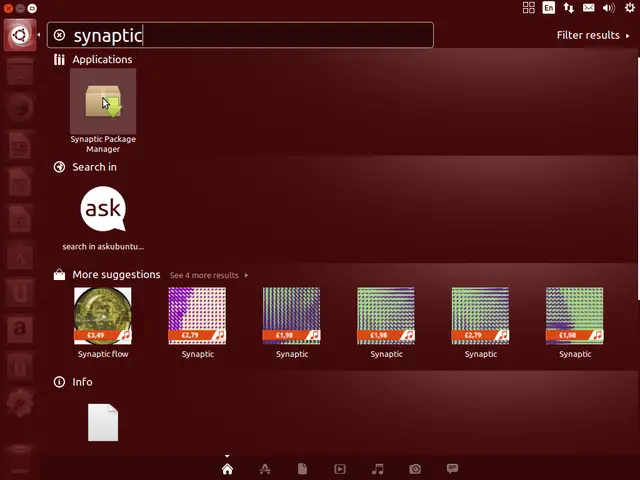Open the mail messaging indicator
The image size is (640, 480).
(x=589, y=7)
